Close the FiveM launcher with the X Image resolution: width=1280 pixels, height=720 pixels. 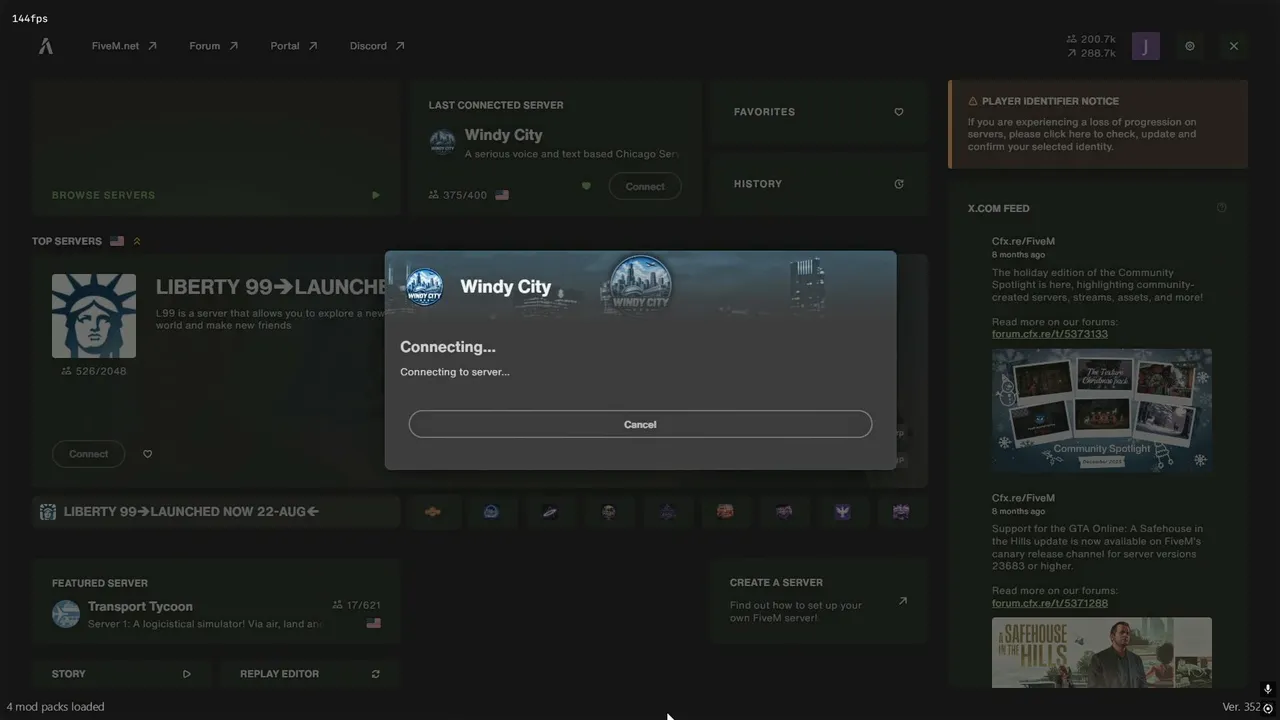coord(1234,46)
